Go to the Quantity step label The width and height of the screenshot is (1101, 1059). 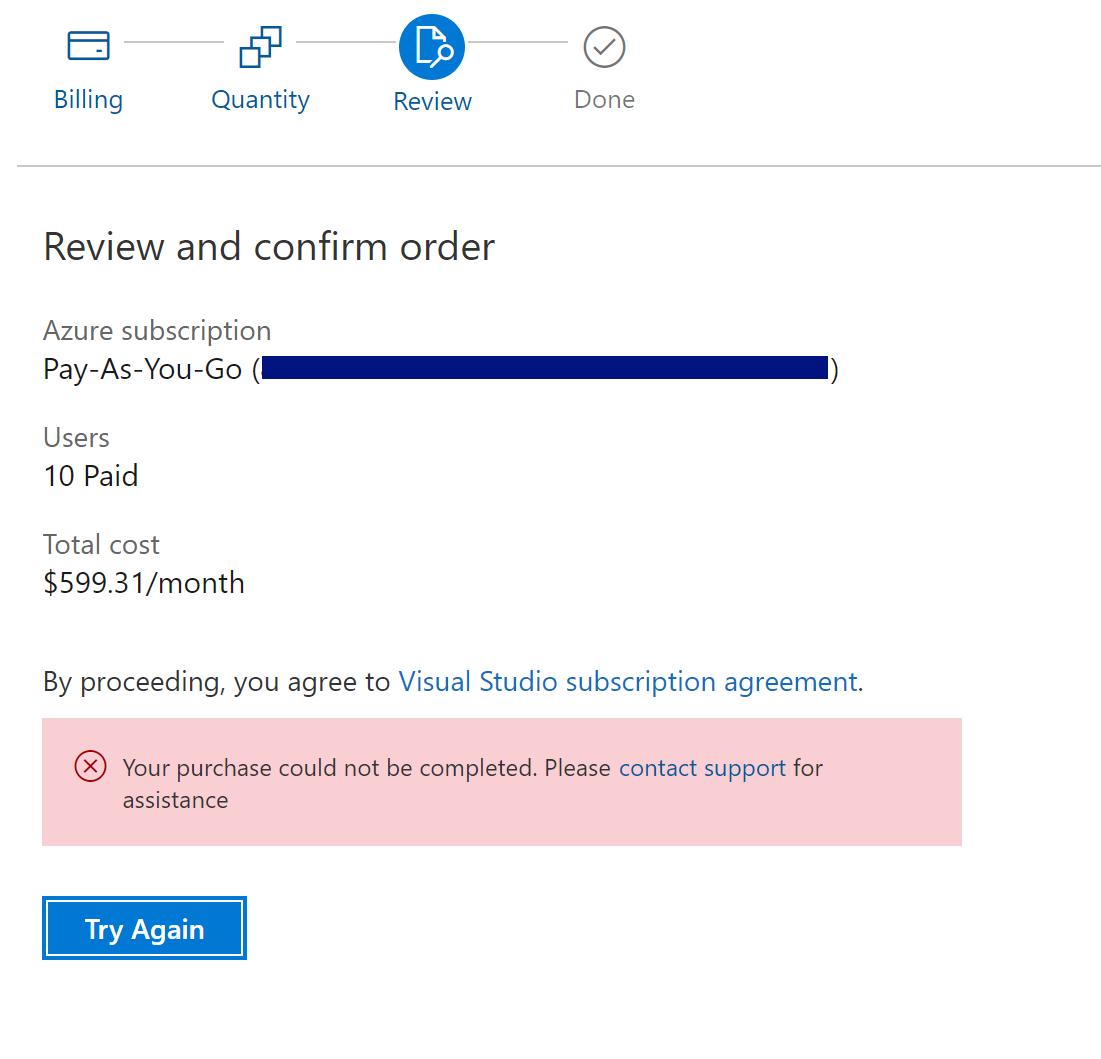pyautogui.click(x=261, y=100)
